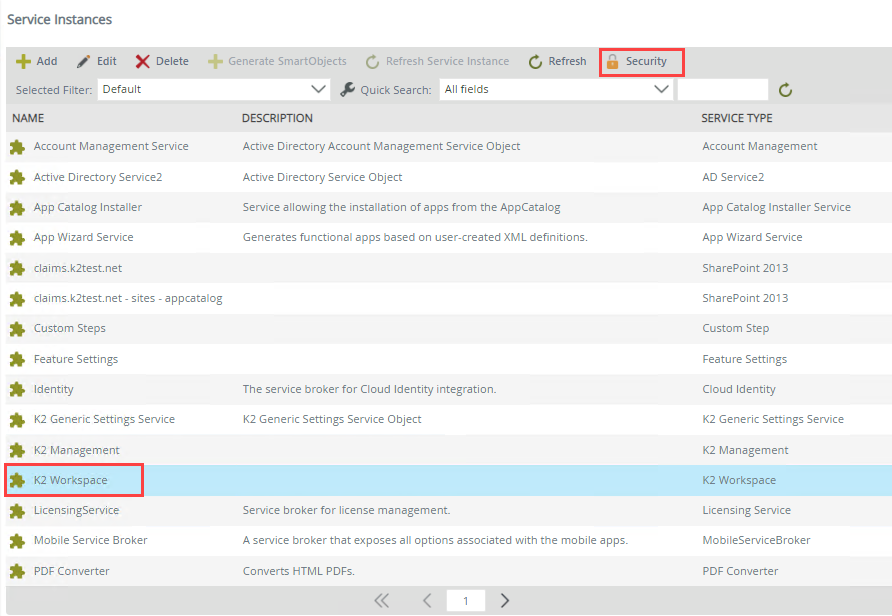
Task: Click the Account Management Service puzzle icon
Action: point(17,147)
